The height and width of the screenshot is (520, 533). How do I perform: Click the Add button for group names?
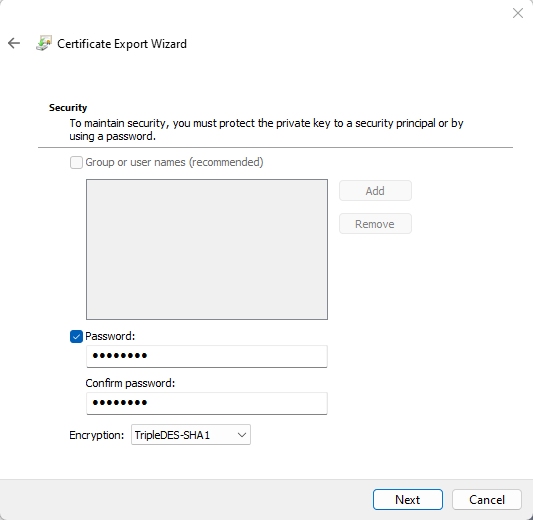pyautogui.click(x=375, y=191)
